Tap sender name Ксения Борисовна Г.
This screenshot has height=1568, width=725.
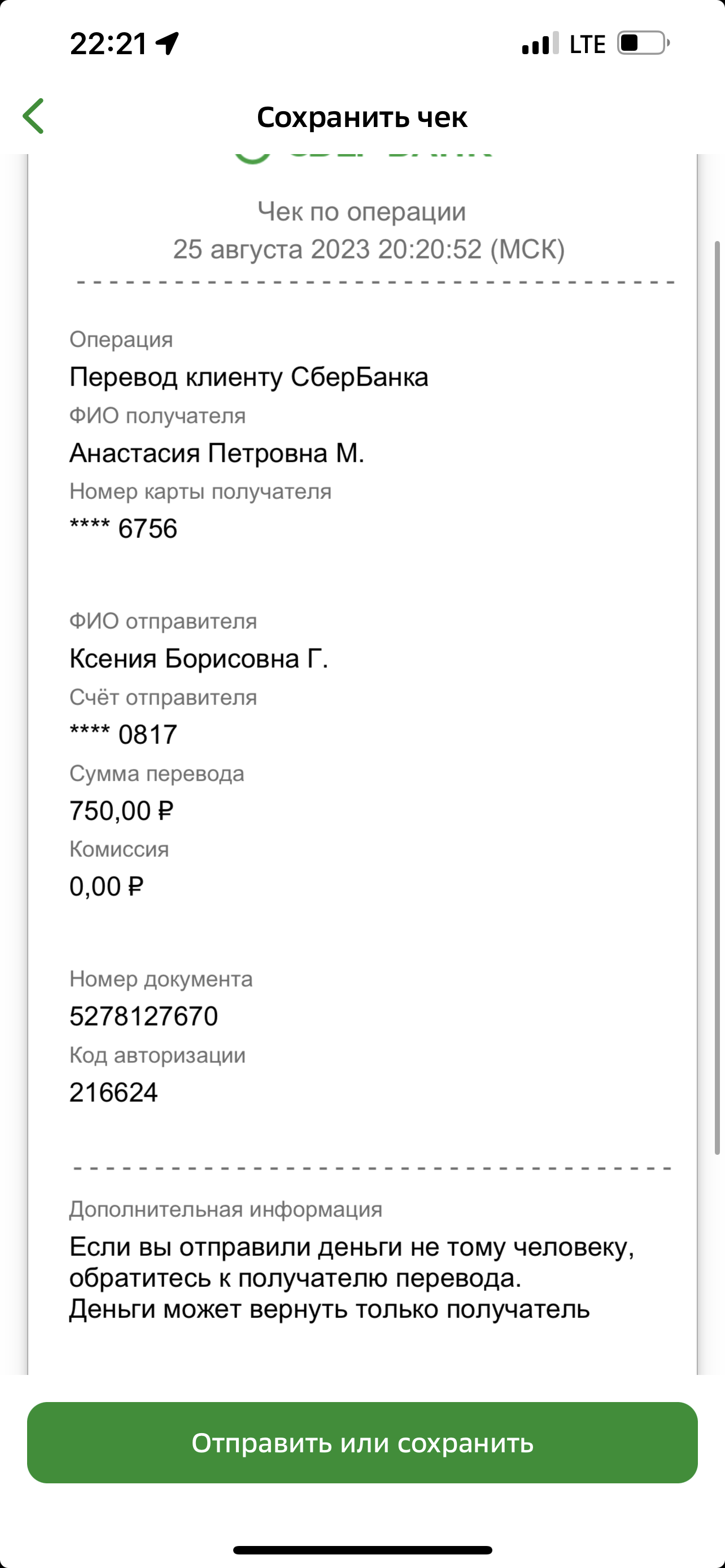tap(199, 659)
